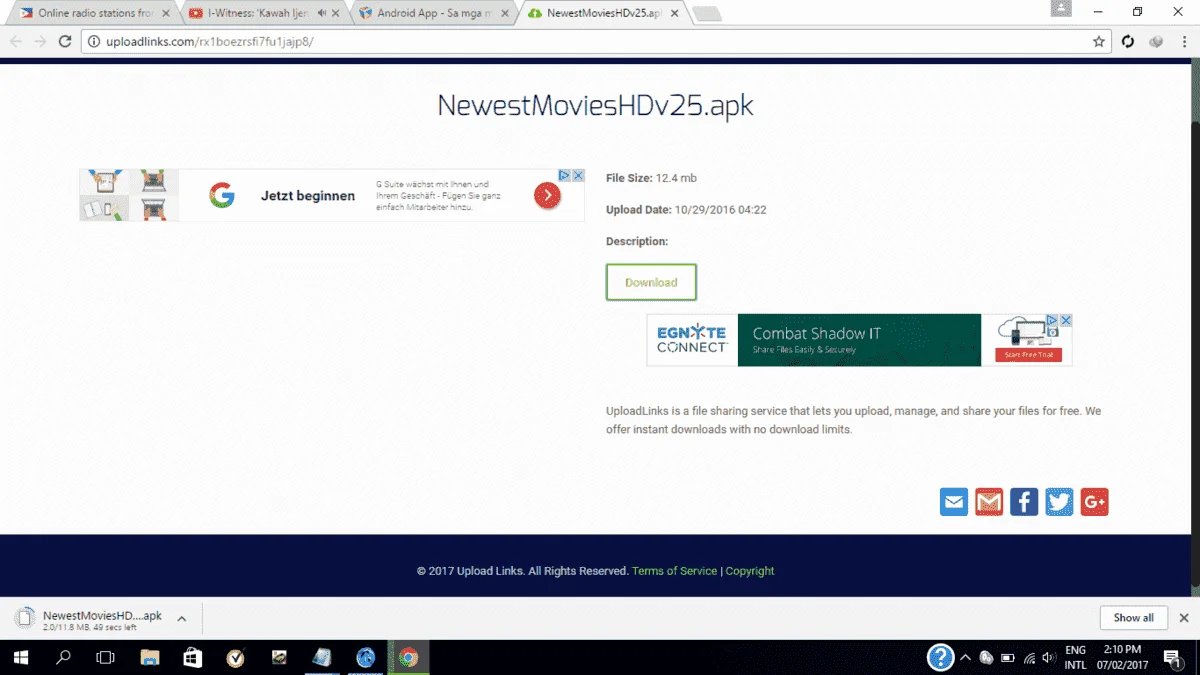The height and width of the screenshot is (675, 1200).
Task: Open the Terms of Service link
Action: point(674,571)
